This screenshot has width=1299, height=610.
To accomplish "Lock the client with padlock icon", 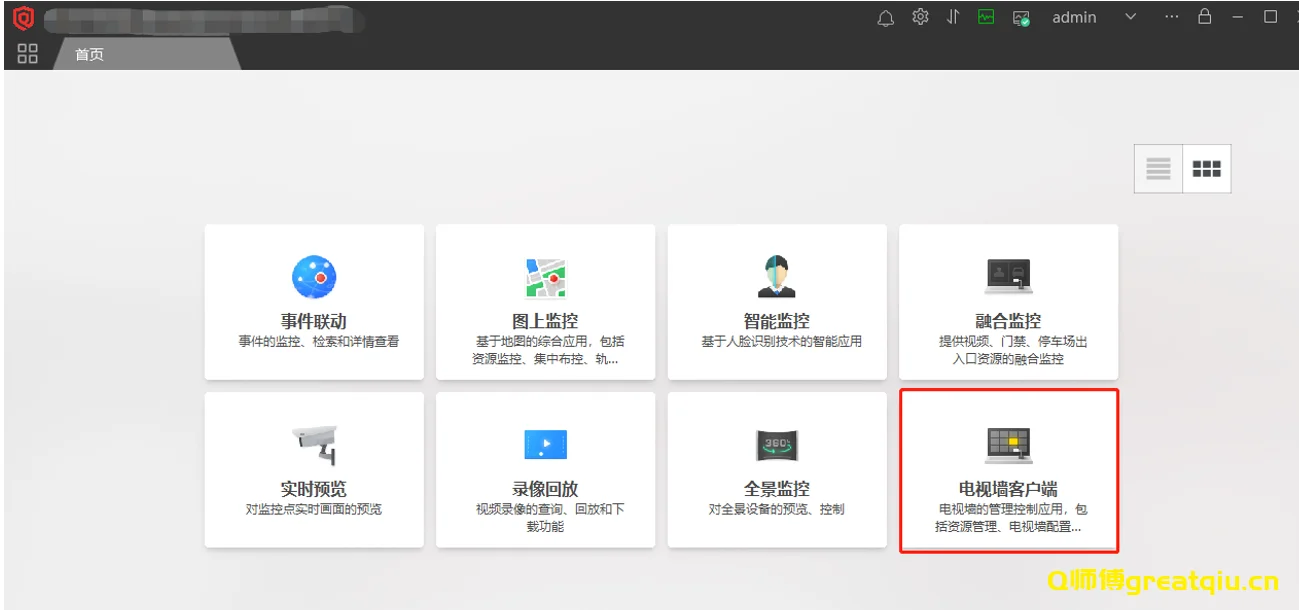I will (x=1205, y=17).
